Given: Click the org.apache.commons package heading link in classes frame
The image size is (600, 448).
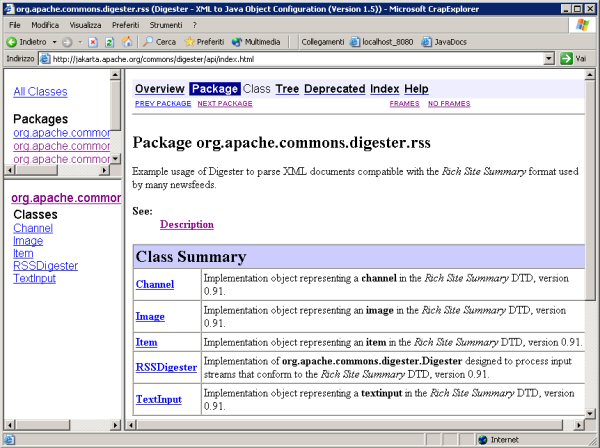Looking at the screenshot, I should tap(66, 198).
